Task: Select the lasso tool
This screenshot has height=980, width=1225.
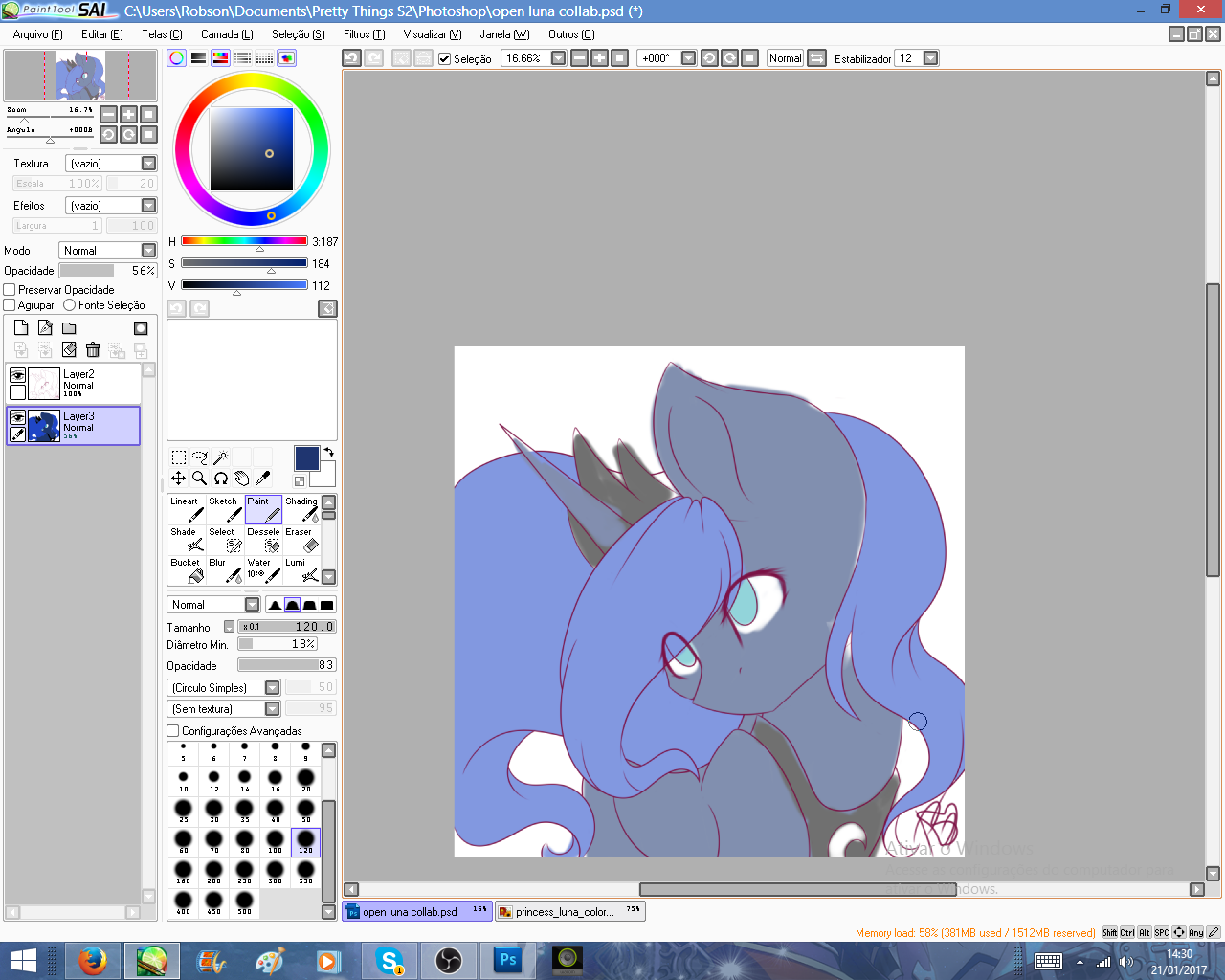Action: click(x=200, y=457)
